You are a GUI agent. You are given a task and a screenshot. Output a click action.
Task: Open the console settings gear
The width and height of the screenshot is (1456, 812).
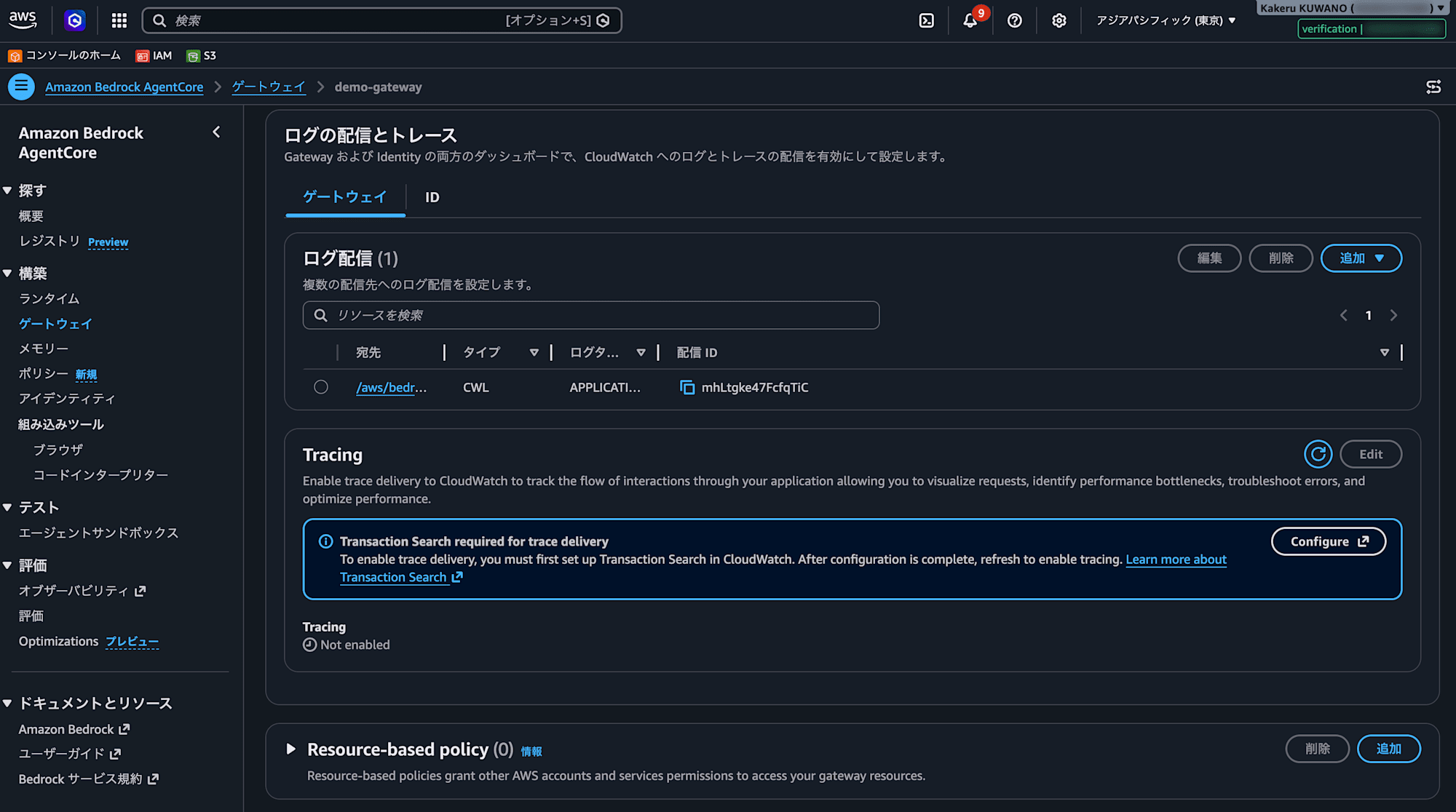[x=1059, y=20]
